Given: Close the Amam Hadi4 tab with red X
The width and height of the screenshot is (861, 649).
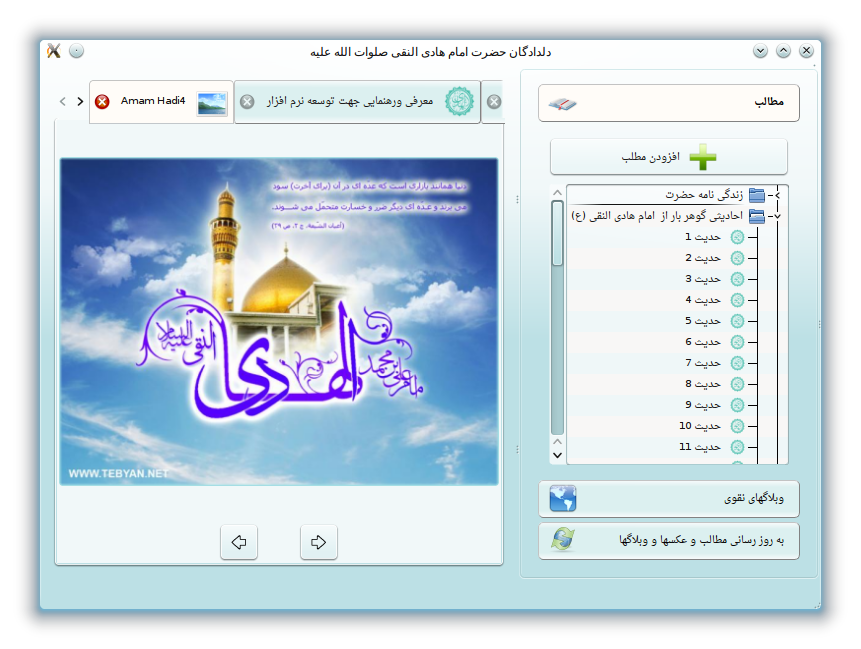Looking at the screenshot, I should (x=102, y=102).
